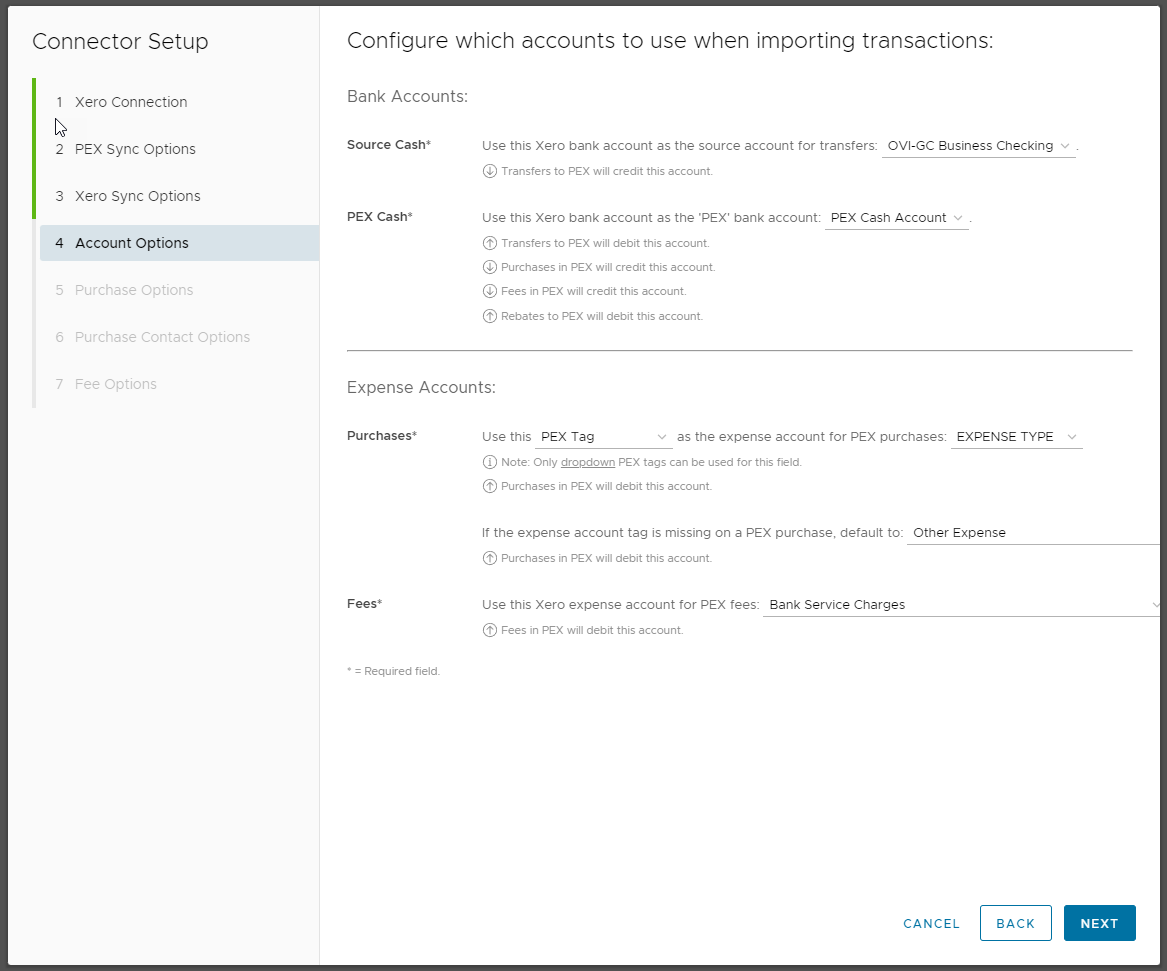Click the Other Expense default account field
The image size is (1167, 971).
point(1032,533)
